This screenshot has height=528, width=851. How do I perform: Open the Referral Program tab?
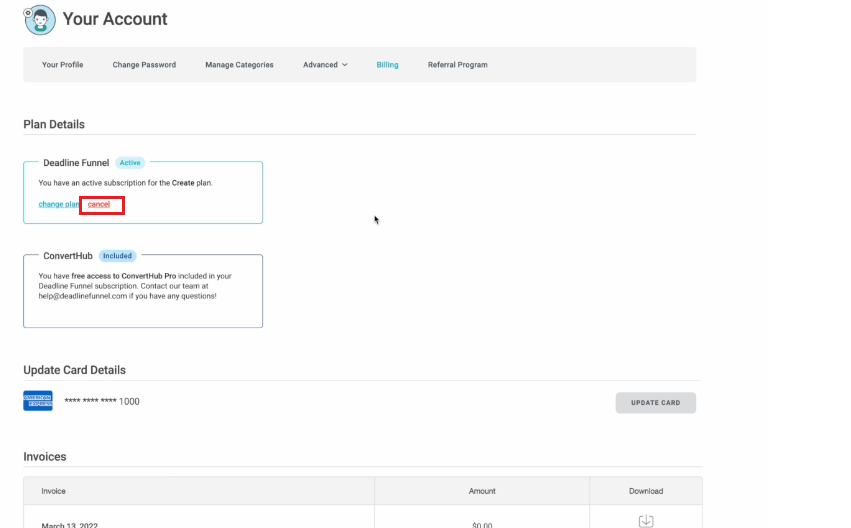[458, 65]
